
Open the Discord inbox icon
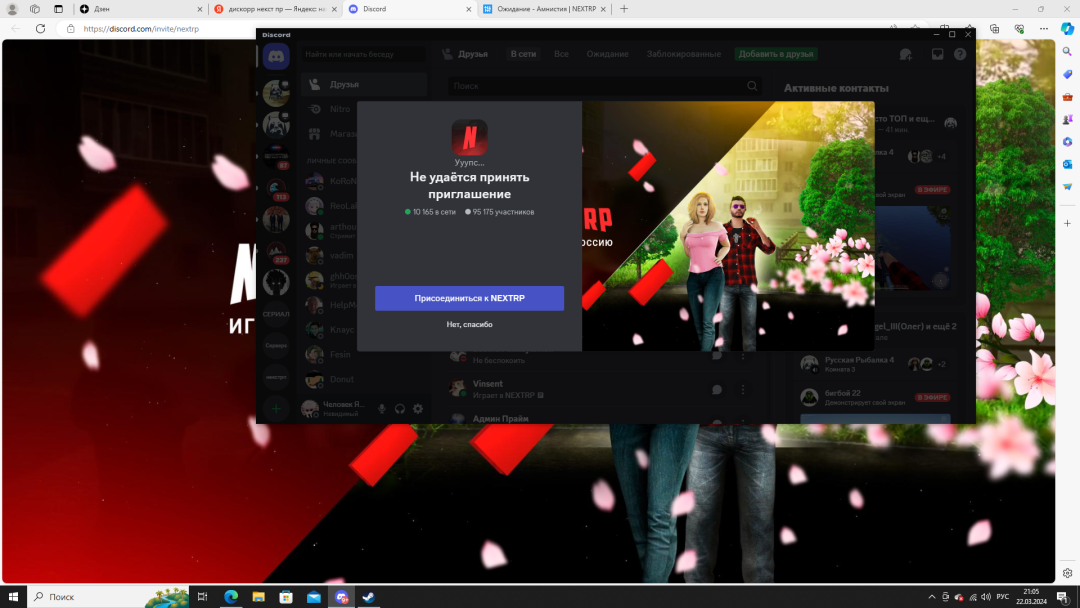[x=937, y=54]
